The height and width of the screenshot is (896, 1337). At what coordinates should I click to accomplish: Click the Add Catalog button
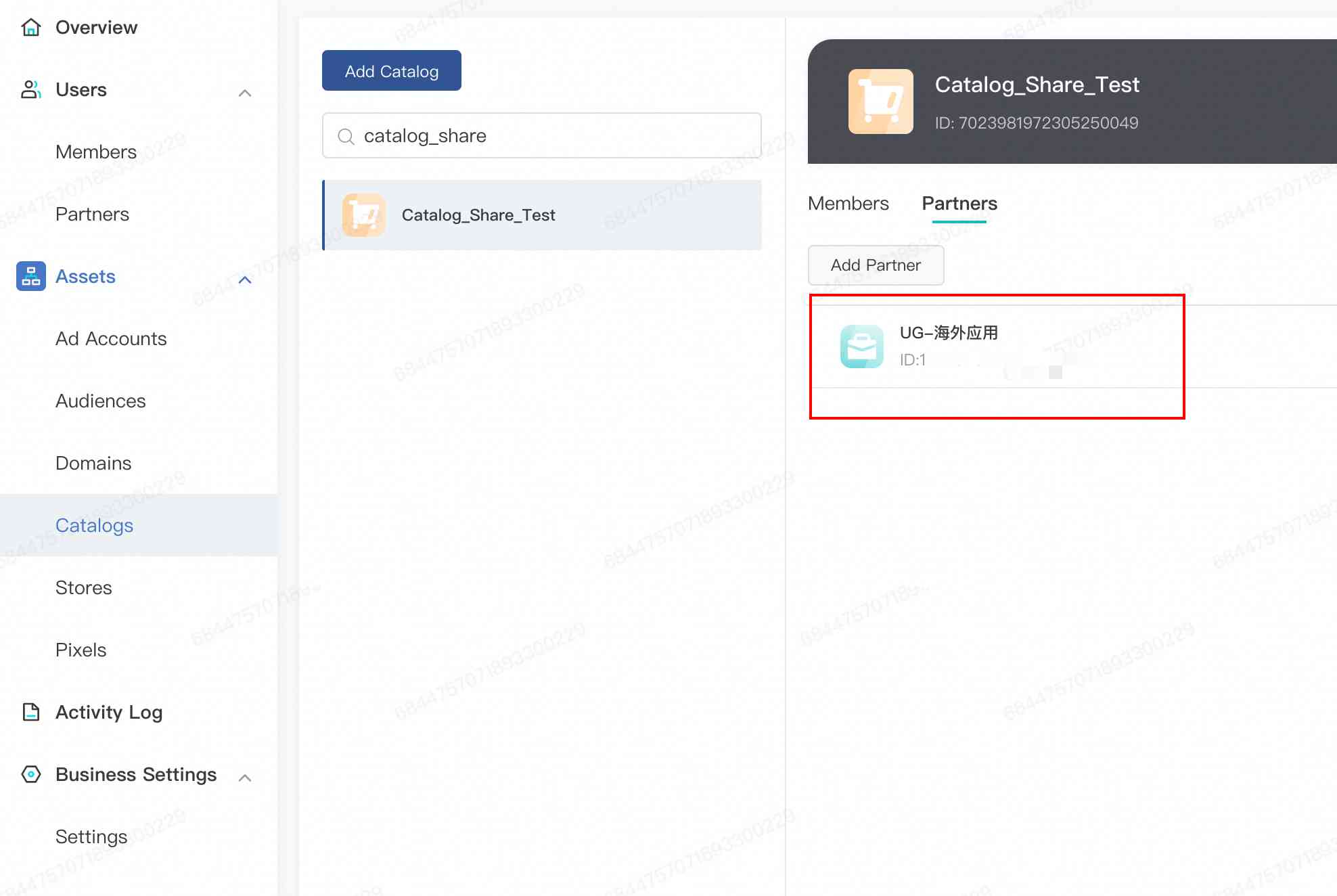tap(391, 70)
